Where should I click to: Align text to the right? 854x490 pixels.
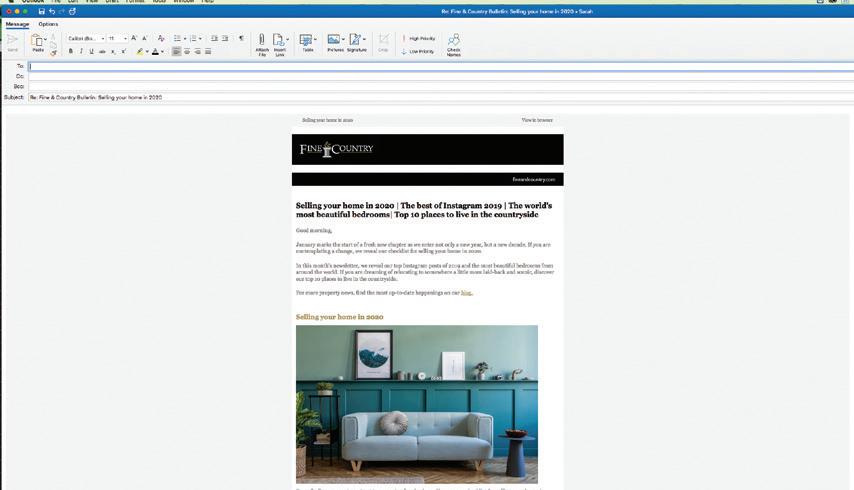(x=197, y=52)
